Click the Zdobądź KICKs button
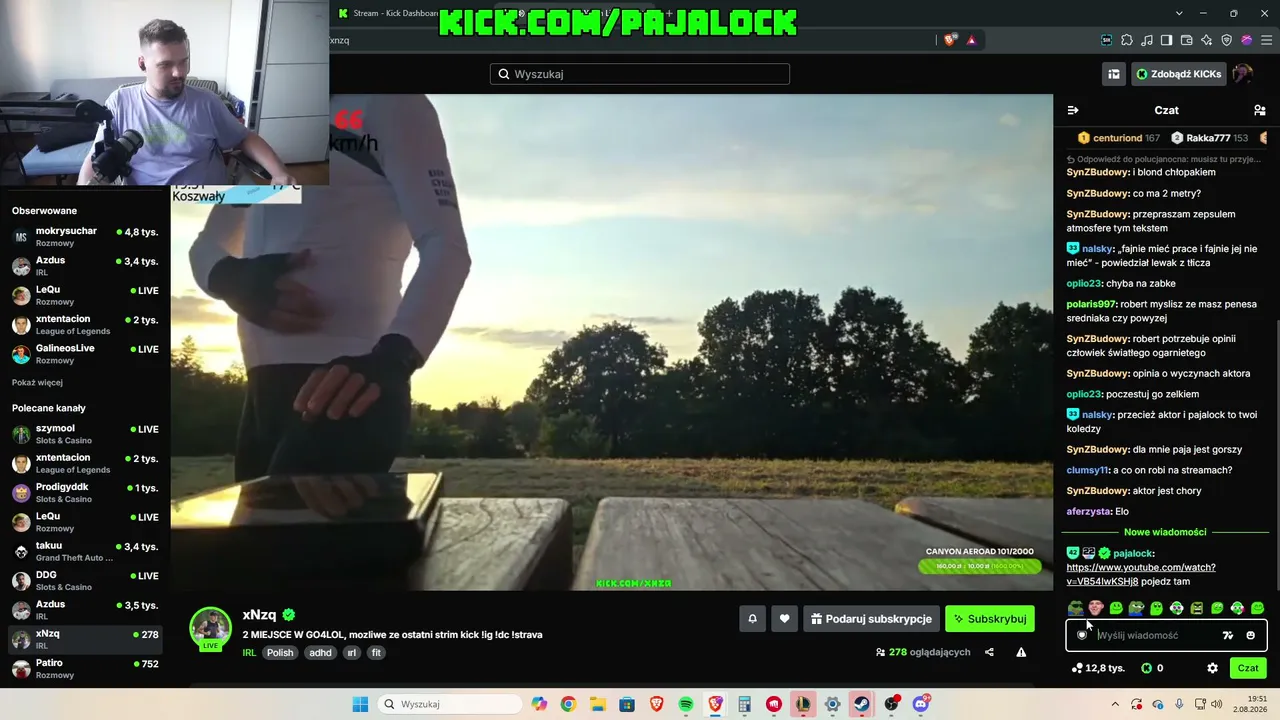 click(x=1178, y=74)
